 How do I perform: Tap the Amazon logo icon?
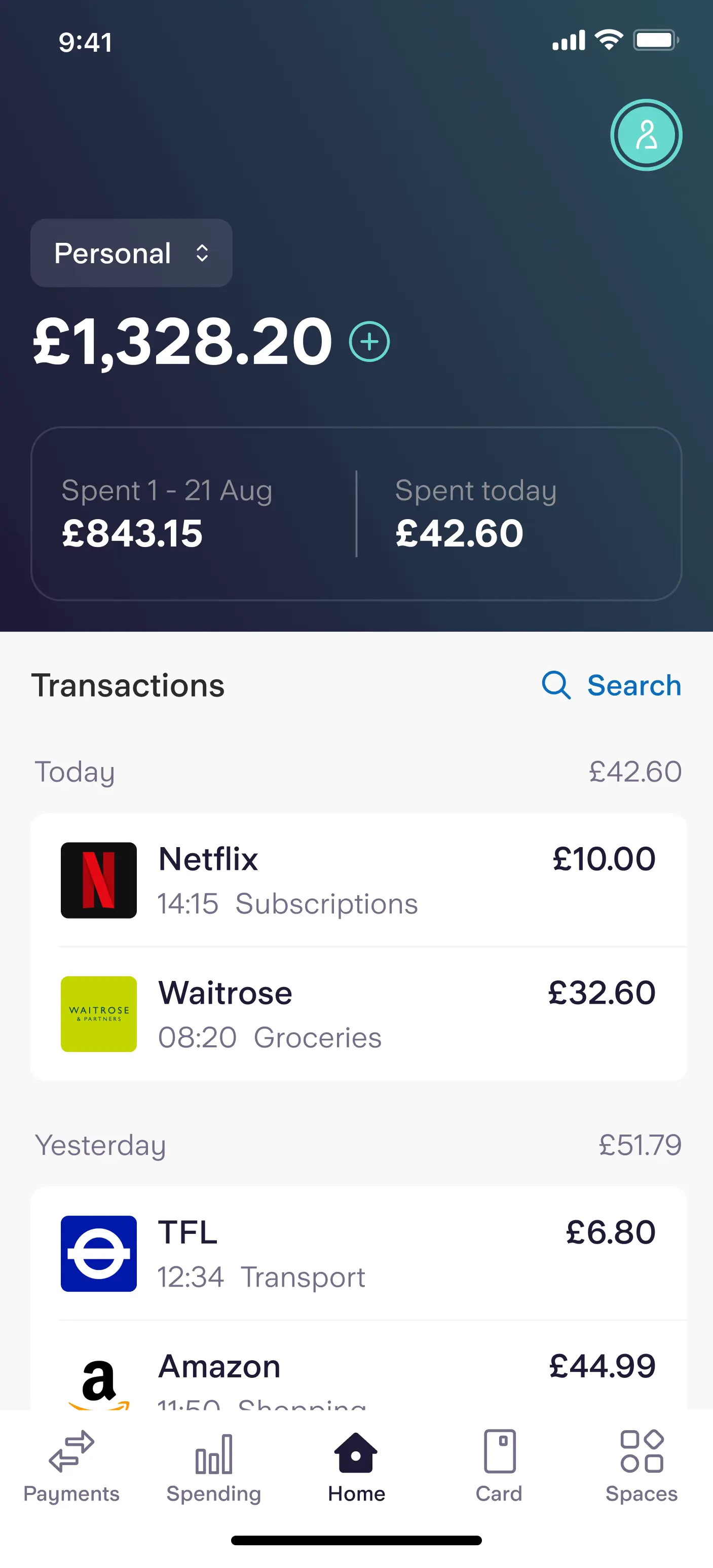[x=98, y=1383]
